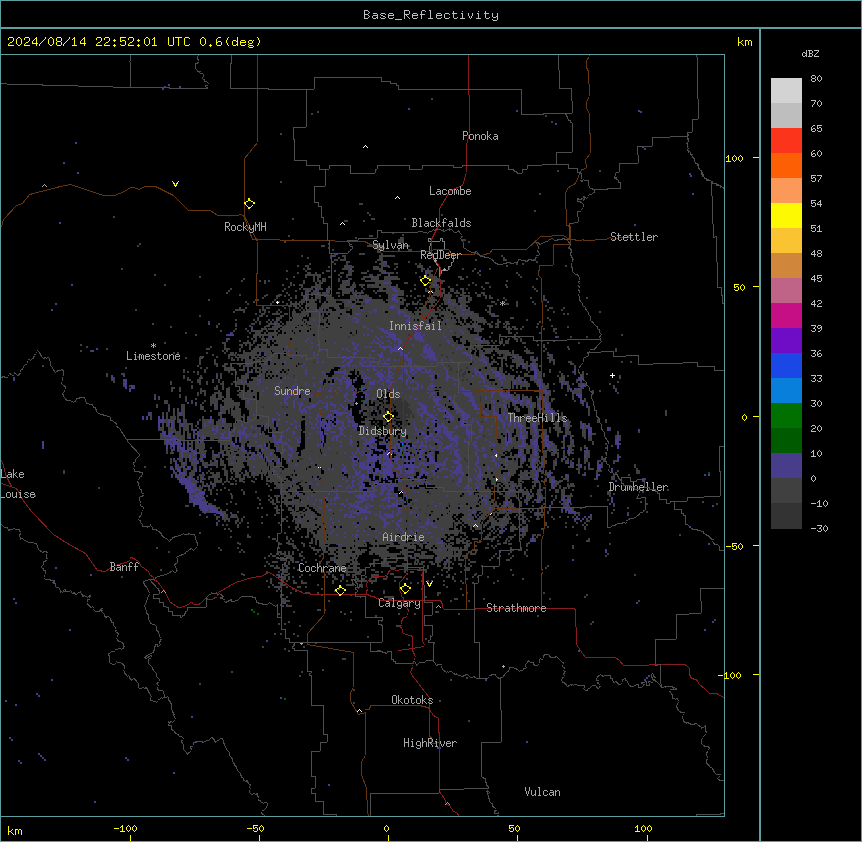
Task: Select the Innisfail city label
Action: click(x=416, y=326)
